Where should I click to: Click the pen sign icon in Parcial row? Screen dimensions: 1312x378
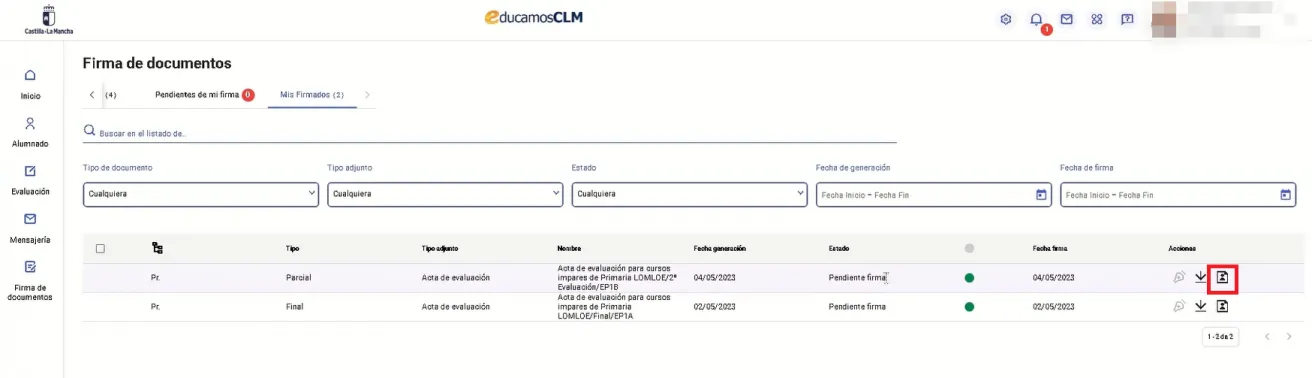(1179, 277)
